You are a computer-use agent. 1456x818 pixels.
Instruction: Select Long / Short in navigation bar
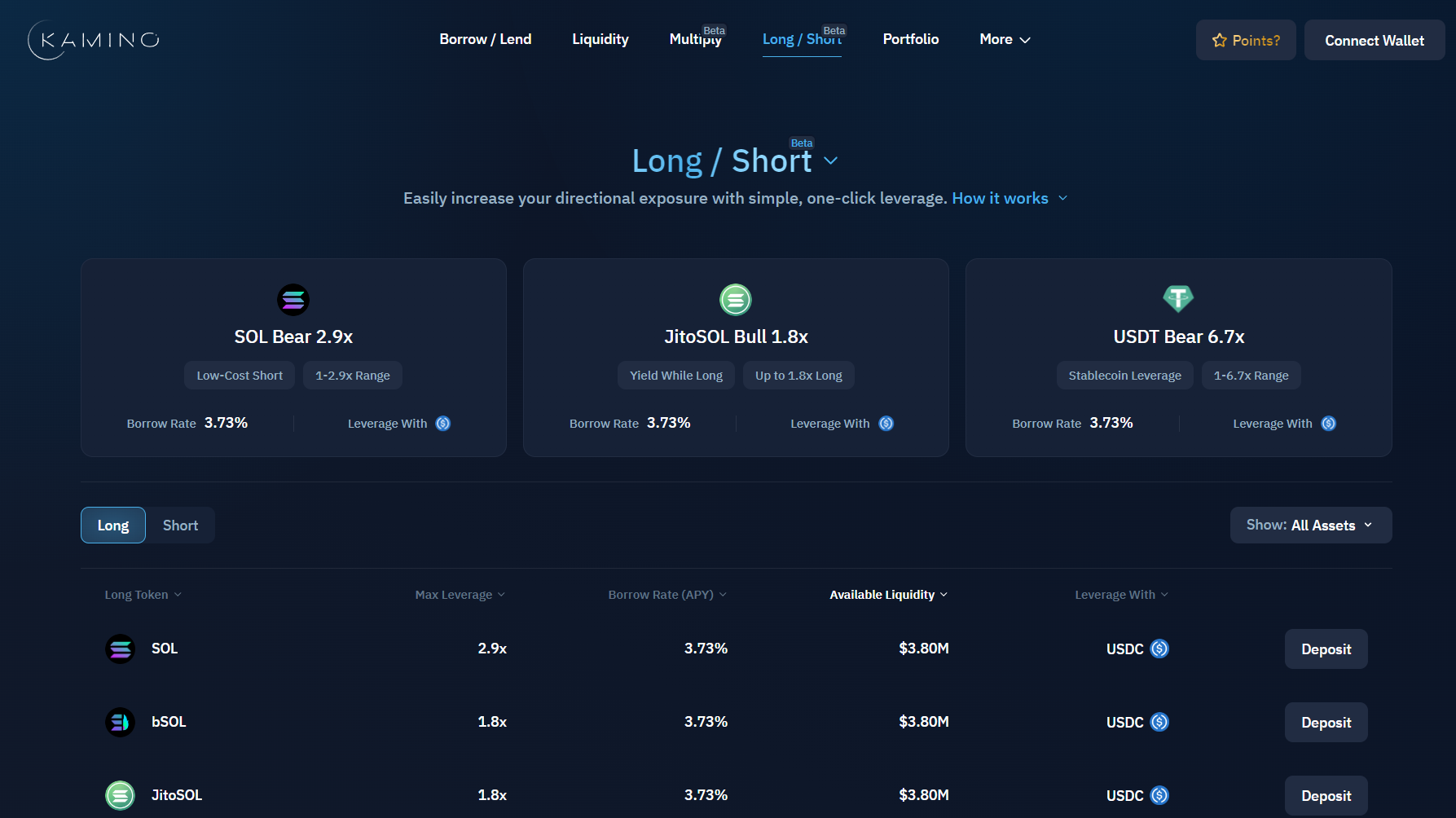point(803,39)
